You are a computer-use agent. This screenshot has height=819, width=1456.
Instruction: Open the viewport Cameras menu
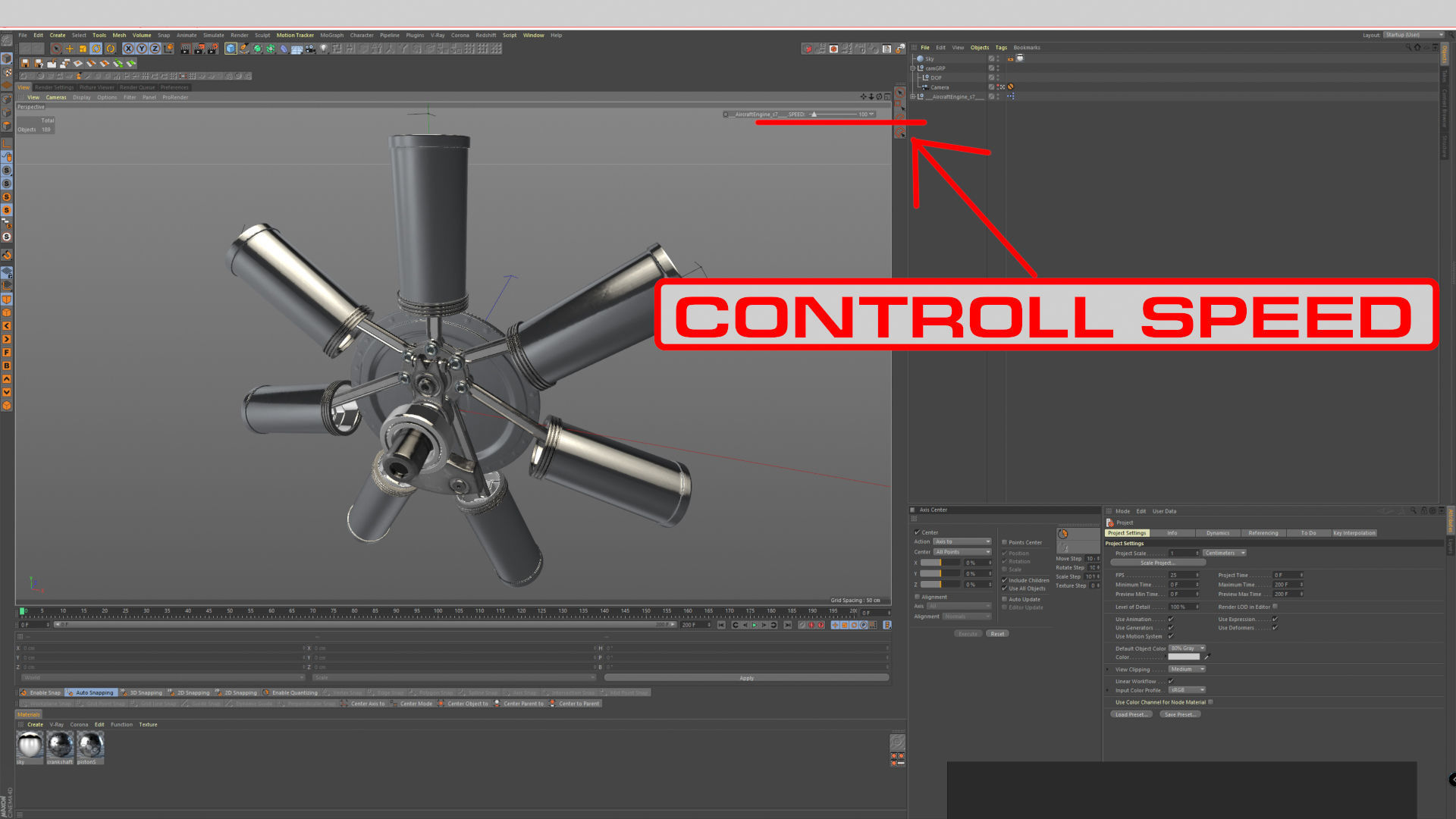[56, 97]
